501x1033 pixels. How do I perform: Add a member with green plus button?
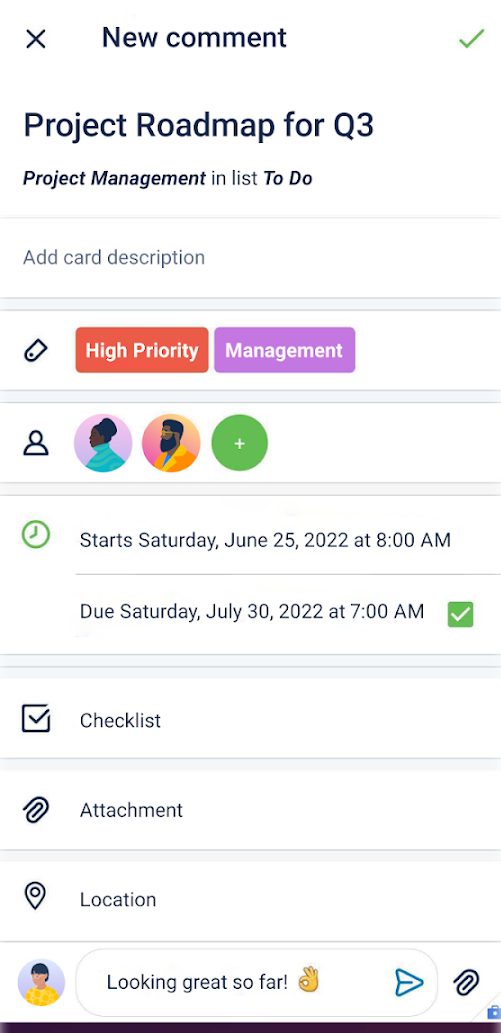point(239,443)
